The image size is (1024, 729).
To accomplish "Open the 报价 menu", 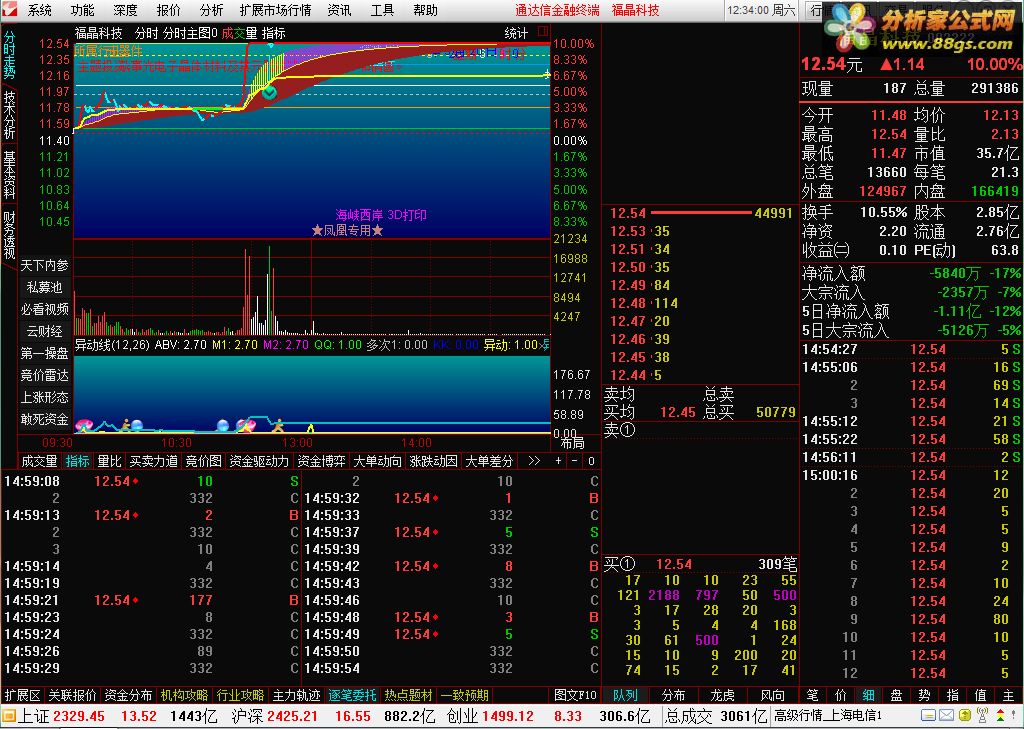I will coord(168,10).
